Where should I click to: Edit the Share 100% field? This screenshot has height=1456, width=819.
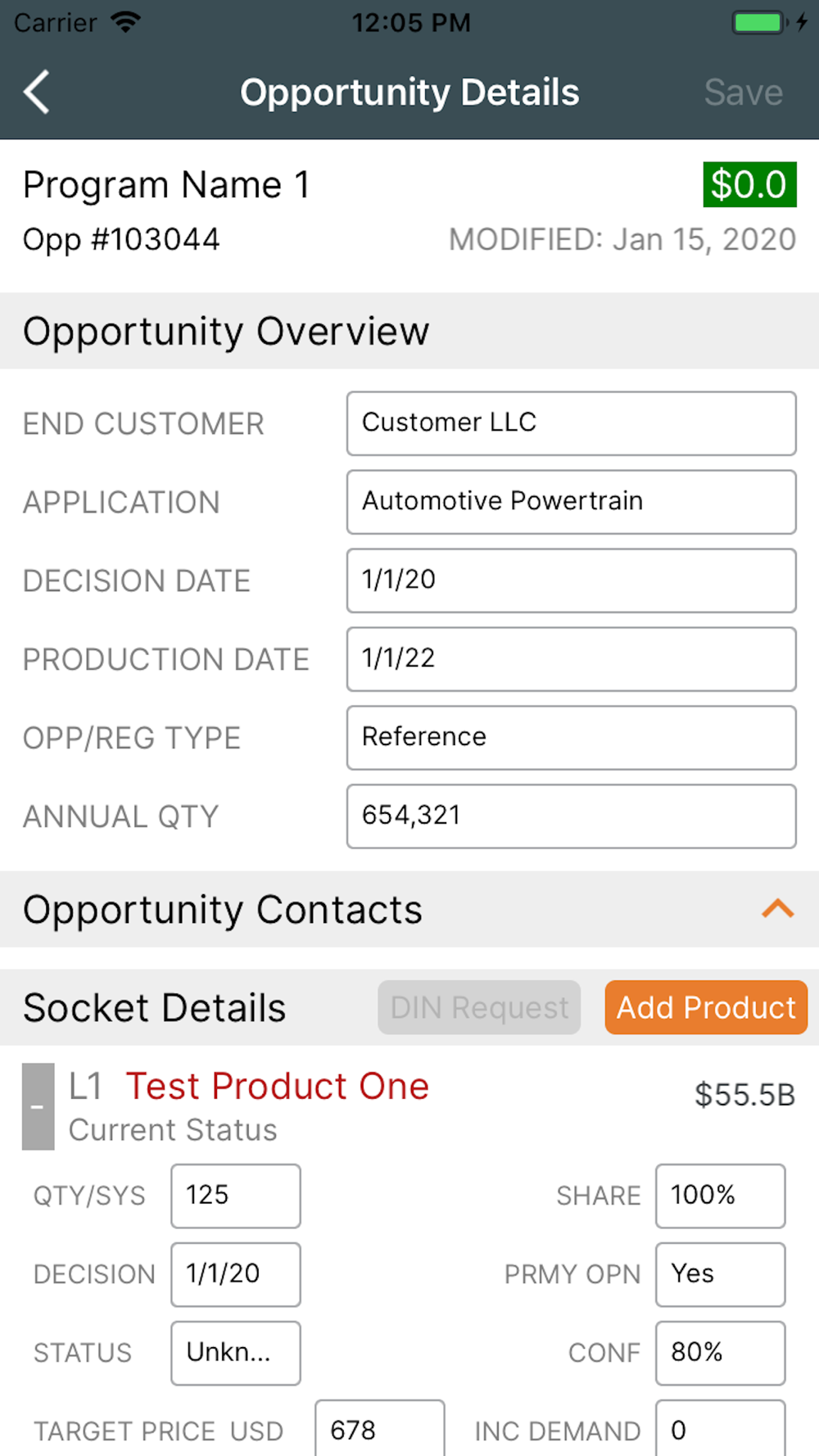tap(721, 1196)
